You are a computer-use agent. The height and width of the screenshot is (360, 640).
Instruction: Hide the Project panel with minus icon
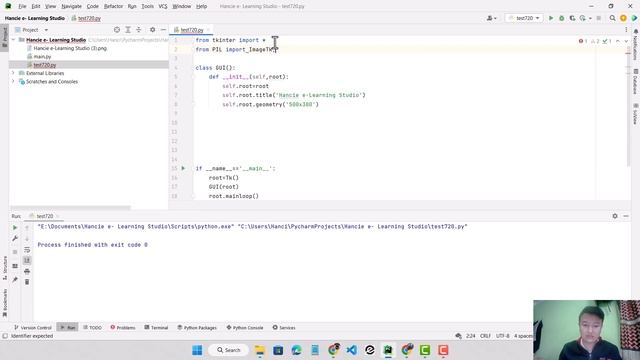coord(163,30)
